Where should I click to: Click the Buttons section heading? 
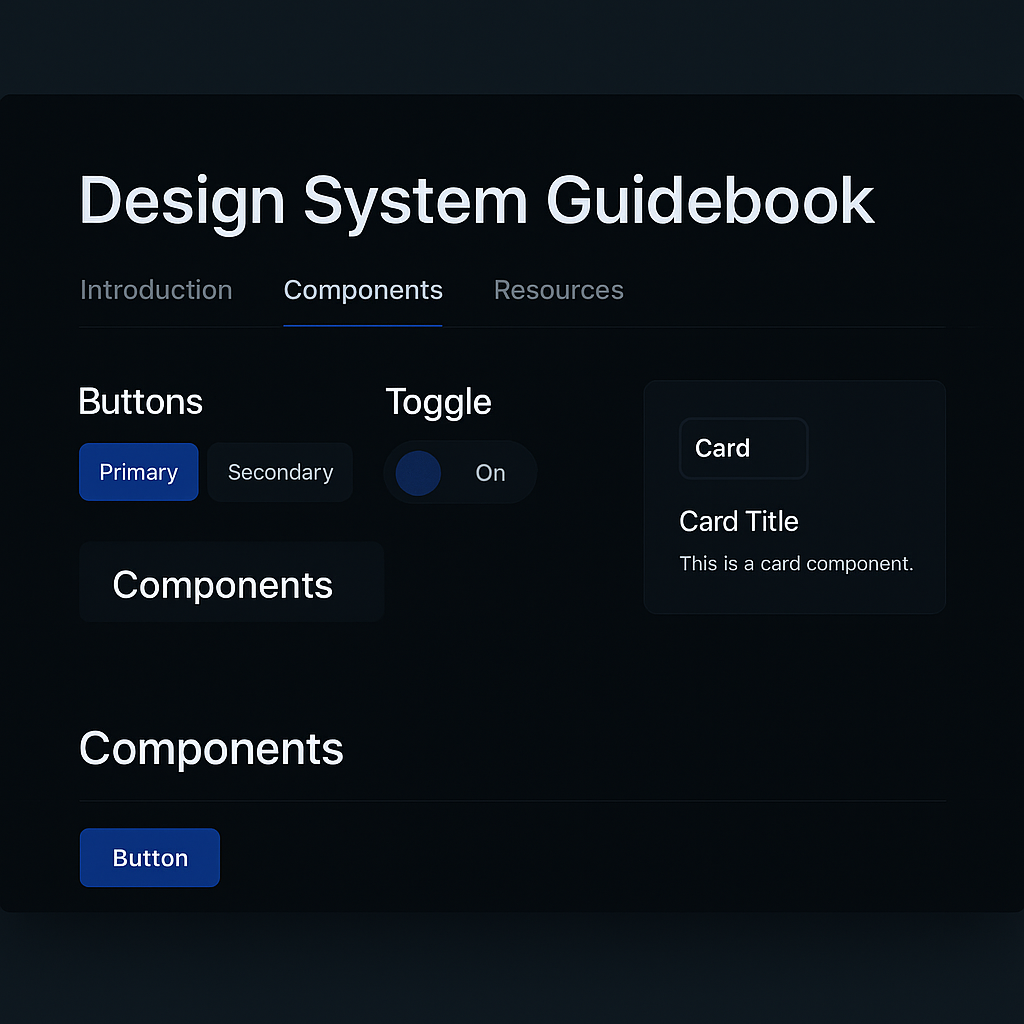coord(140,401)
